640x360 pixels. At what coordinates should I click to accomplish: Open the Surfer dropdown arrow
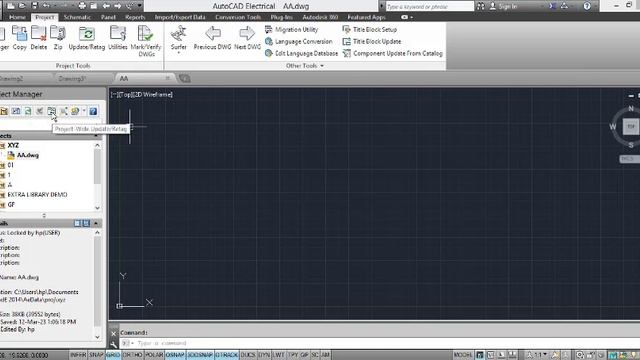click(x=178, y=53)
